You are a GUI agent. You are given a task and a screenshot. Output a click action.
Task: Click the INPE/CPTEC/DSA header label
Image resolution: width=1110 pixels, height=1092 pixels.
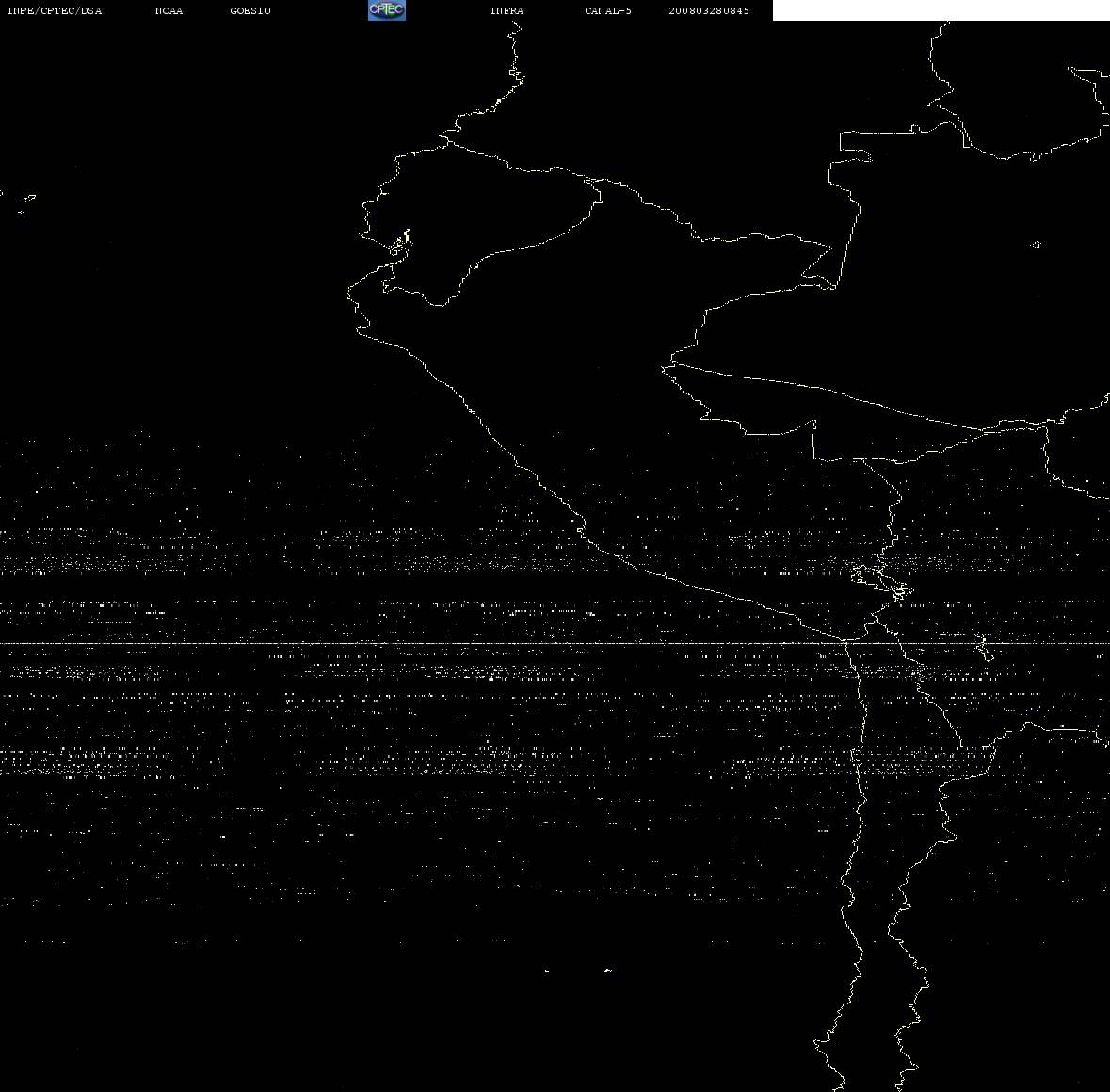click(x=54, y=10)
